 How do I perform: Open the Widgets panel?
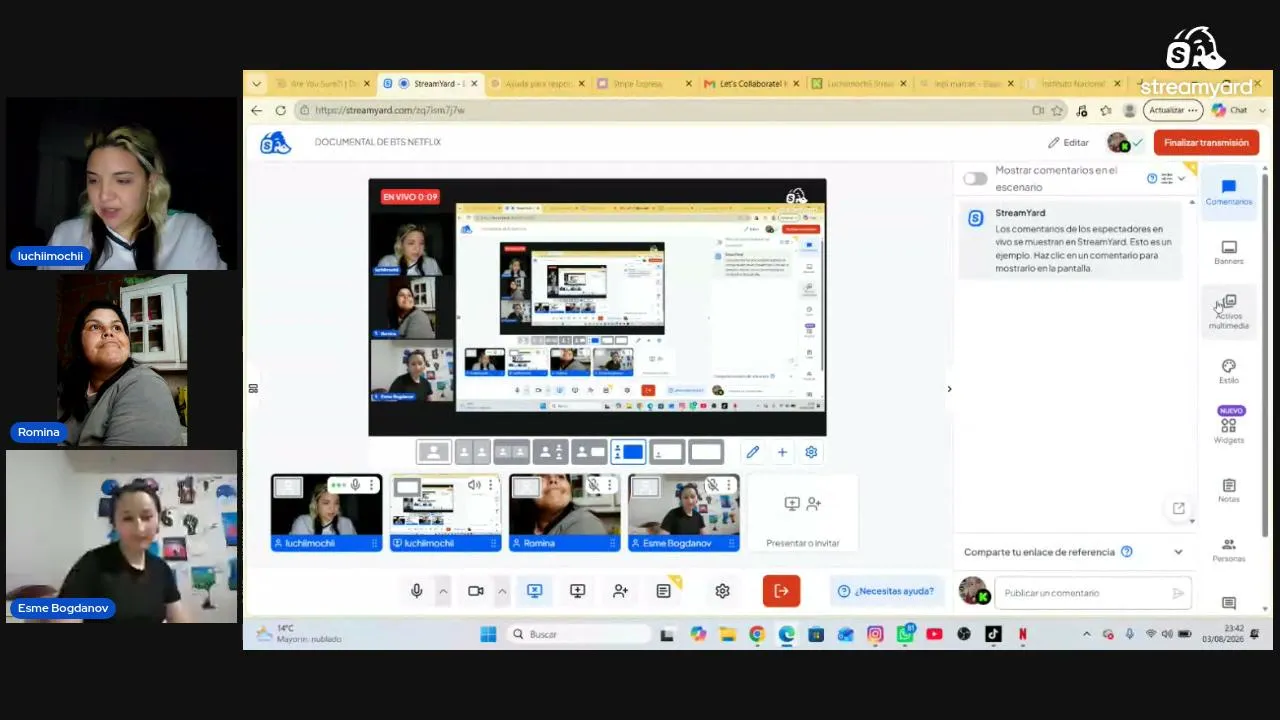1228,426
